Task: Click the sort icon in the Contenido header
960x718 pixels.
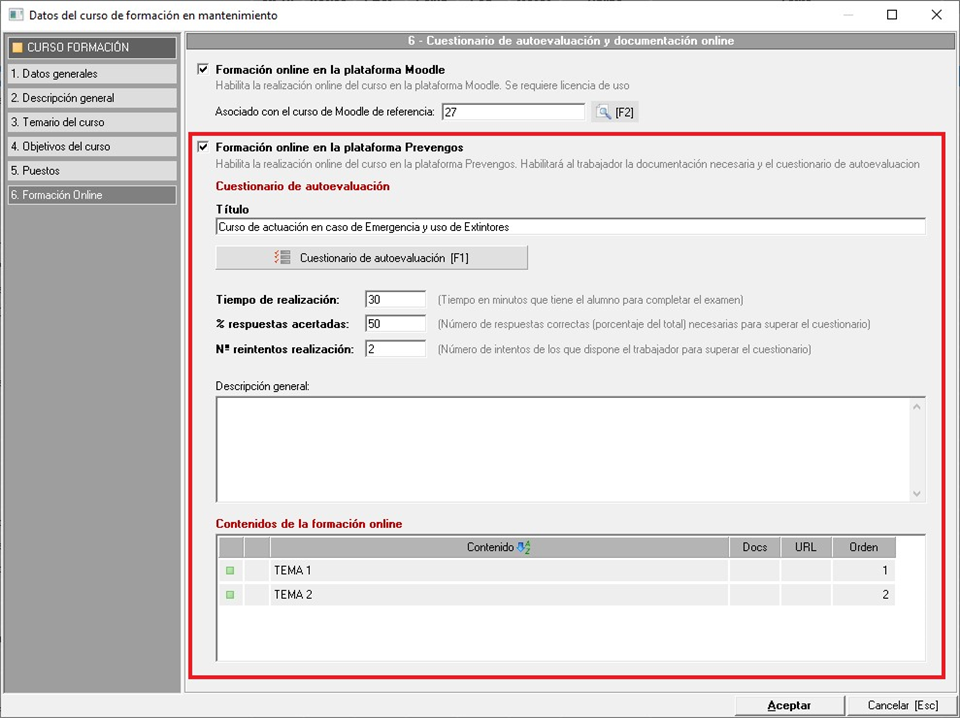Action: 524,547
